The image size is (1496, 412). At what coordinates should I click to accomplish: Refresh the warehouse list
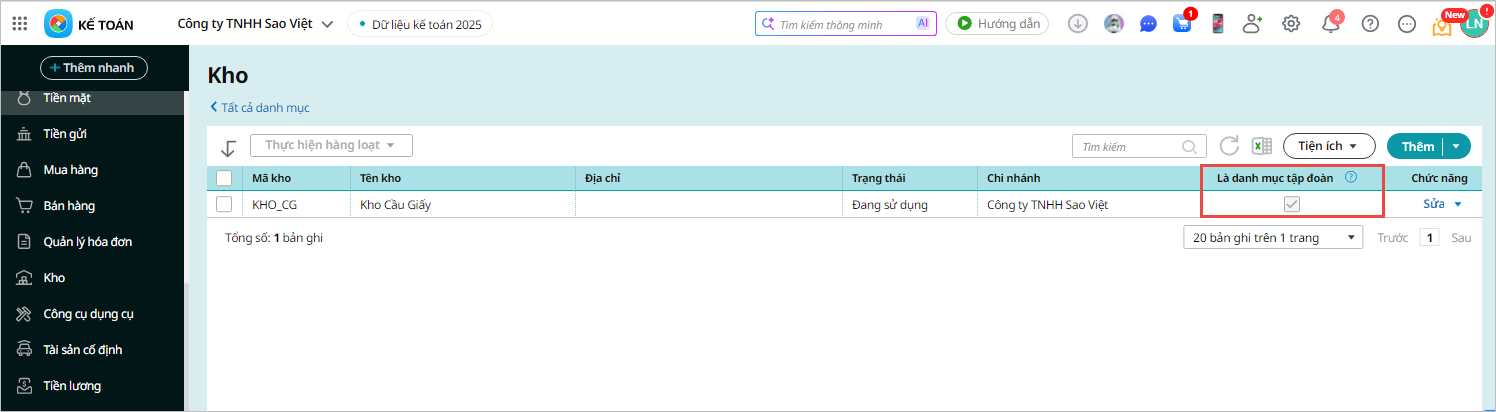point(1229,146)
